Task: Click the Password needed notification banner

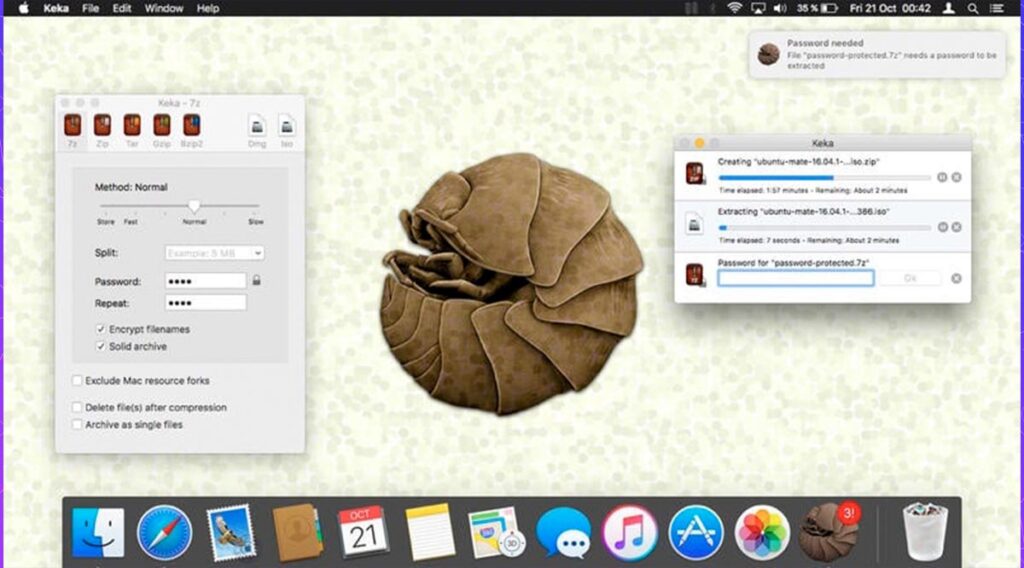Action: pyautogui.click(x=877, y=55)
